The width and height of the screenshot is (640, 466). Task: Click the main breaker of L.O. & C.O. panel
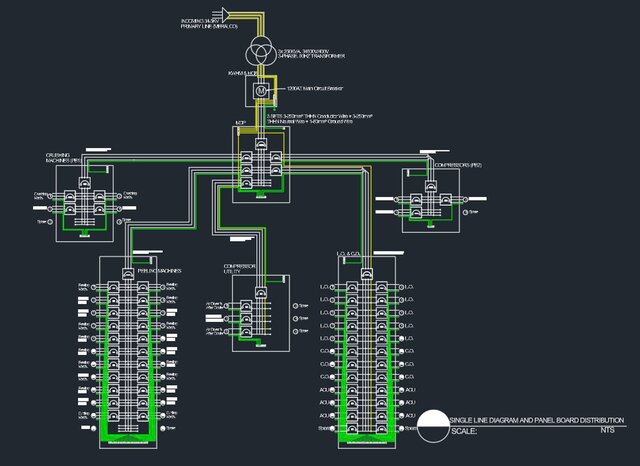coord(367,273)
